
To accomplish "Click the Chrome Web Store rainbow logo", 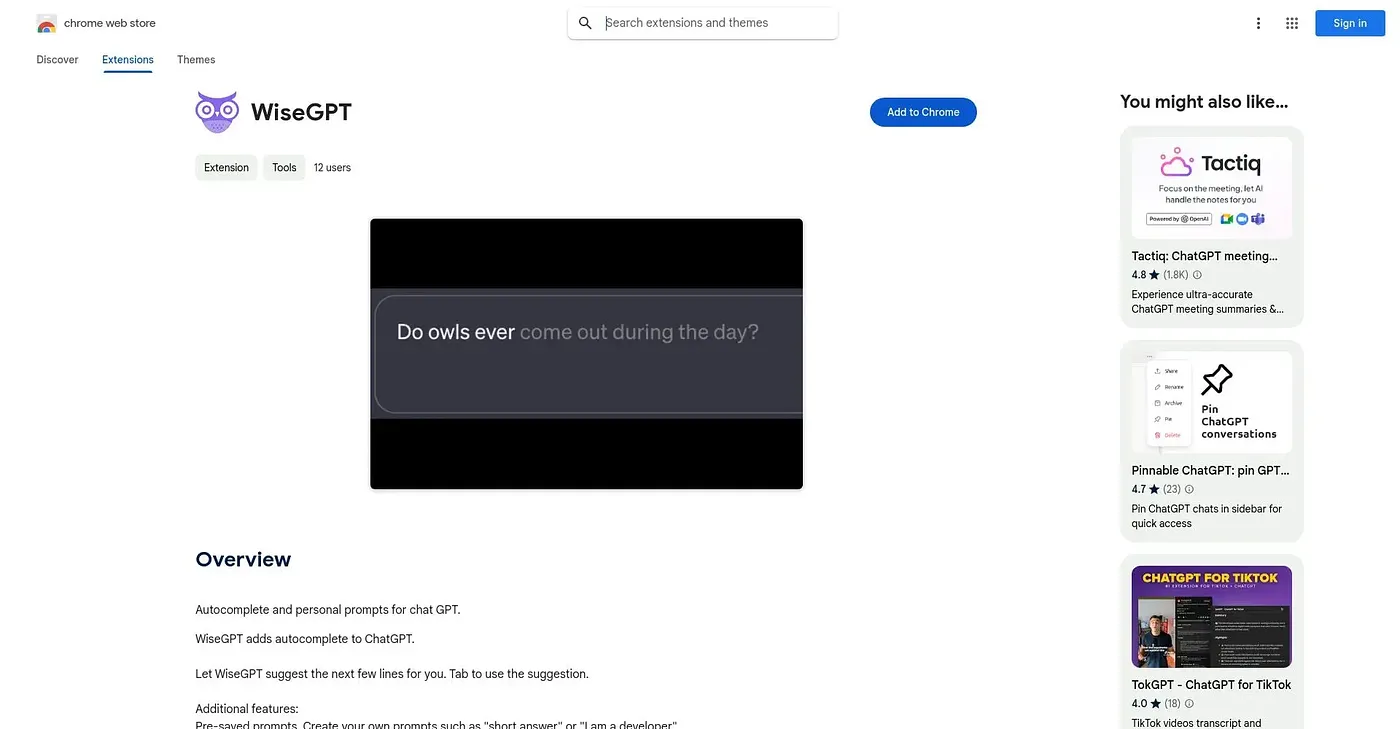I will (x=46, y=23).
